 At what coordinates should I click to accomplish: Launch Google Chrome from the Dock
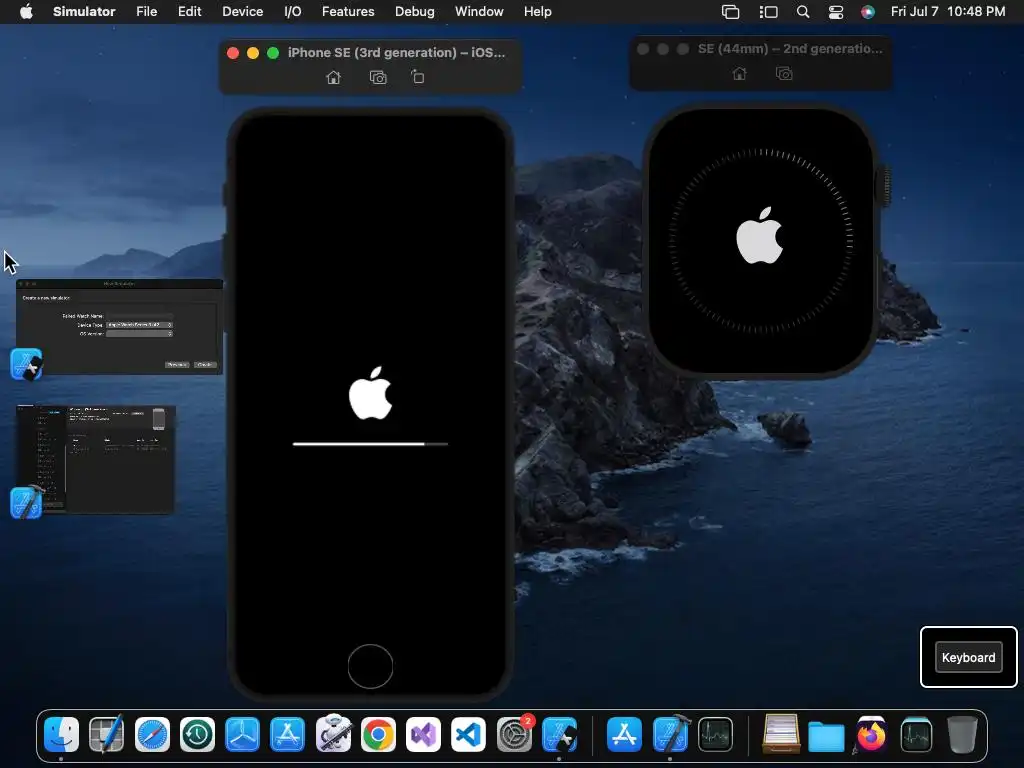tap(378, 734)
